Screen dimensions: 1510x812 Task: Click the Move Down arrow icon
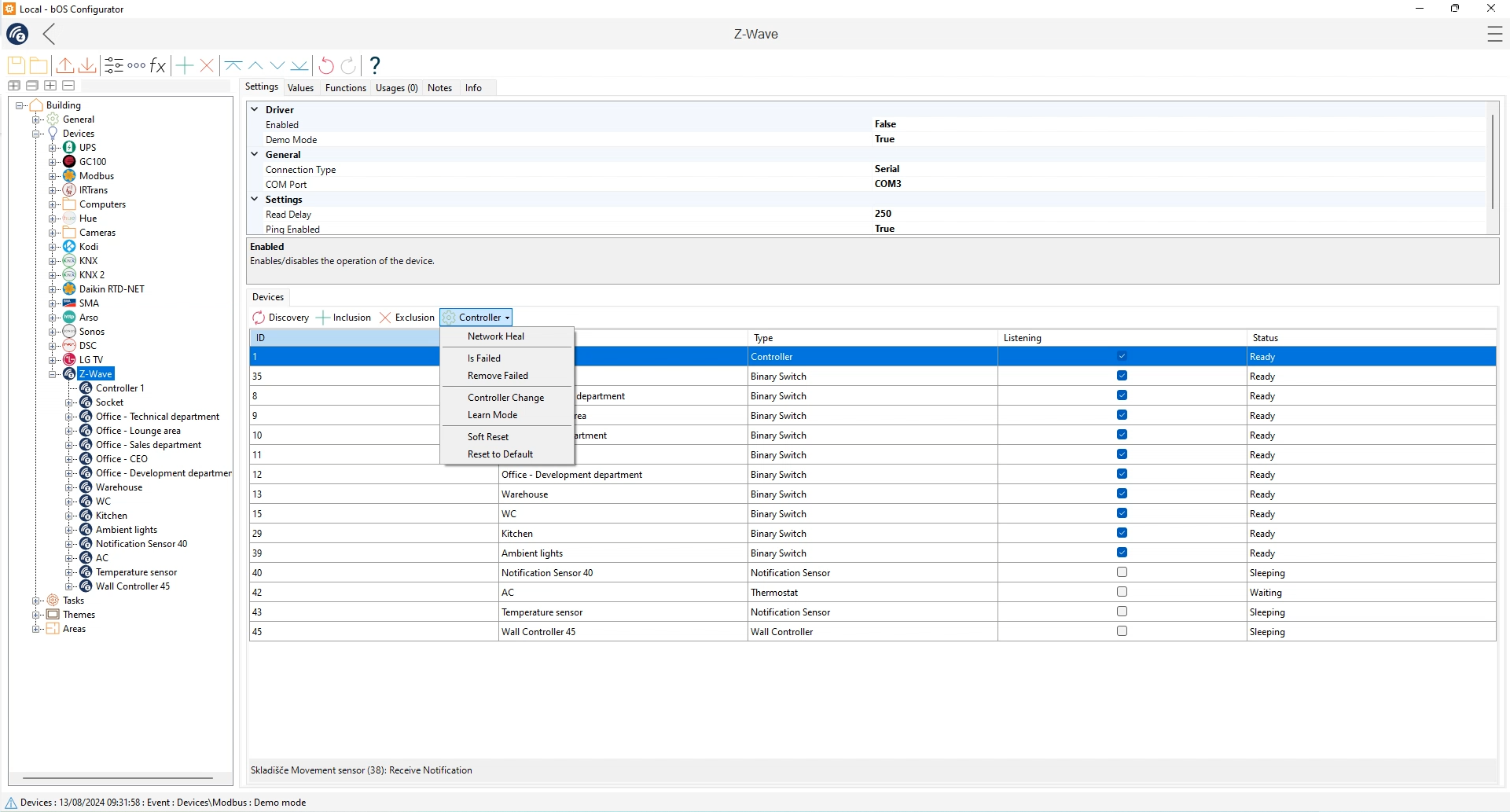pyautogui.click(x=277, y=65)
